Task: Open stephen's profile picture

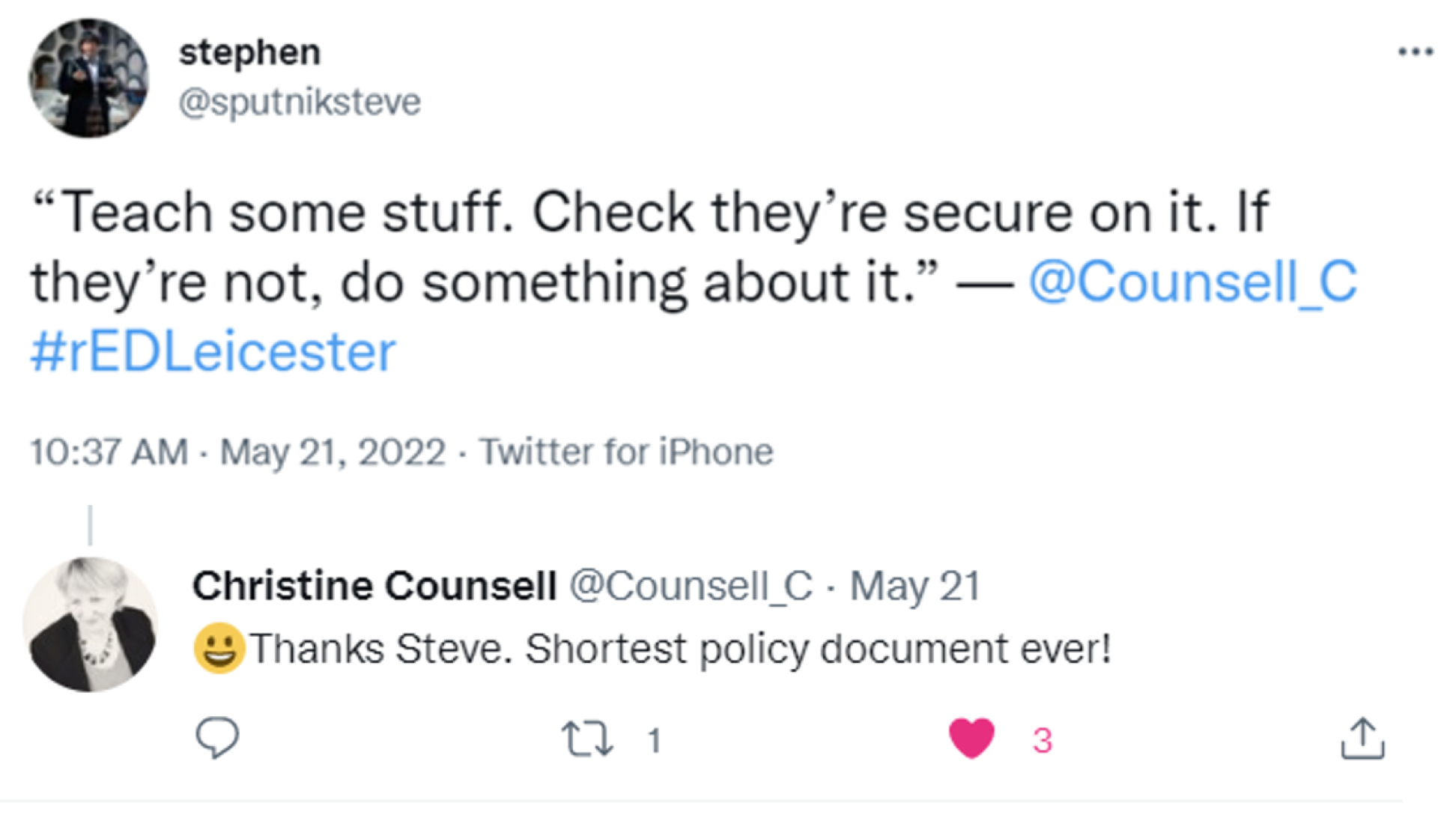Action: 88,79
